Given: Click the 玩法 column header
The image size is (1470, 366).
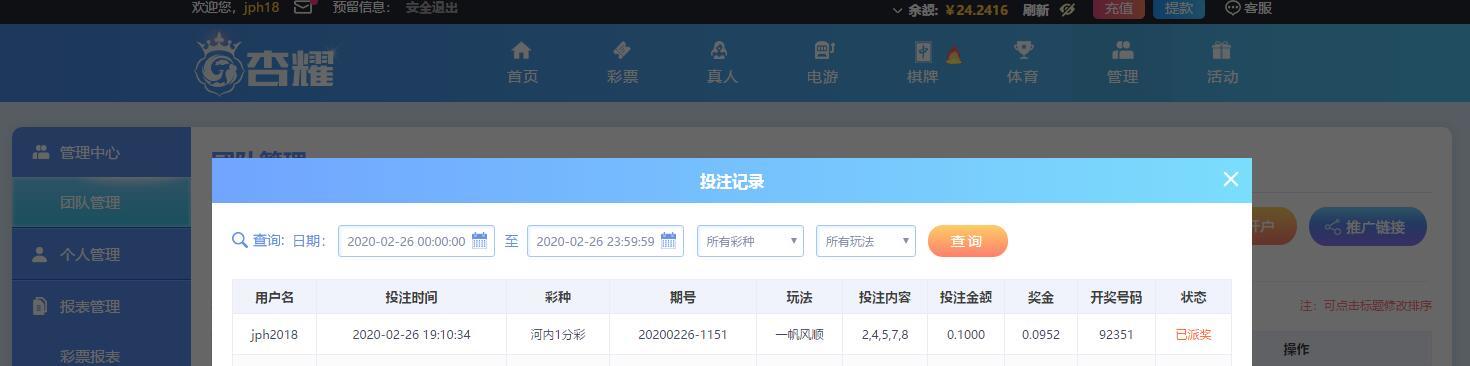Looking at the screenshot, I should point(799,297).
